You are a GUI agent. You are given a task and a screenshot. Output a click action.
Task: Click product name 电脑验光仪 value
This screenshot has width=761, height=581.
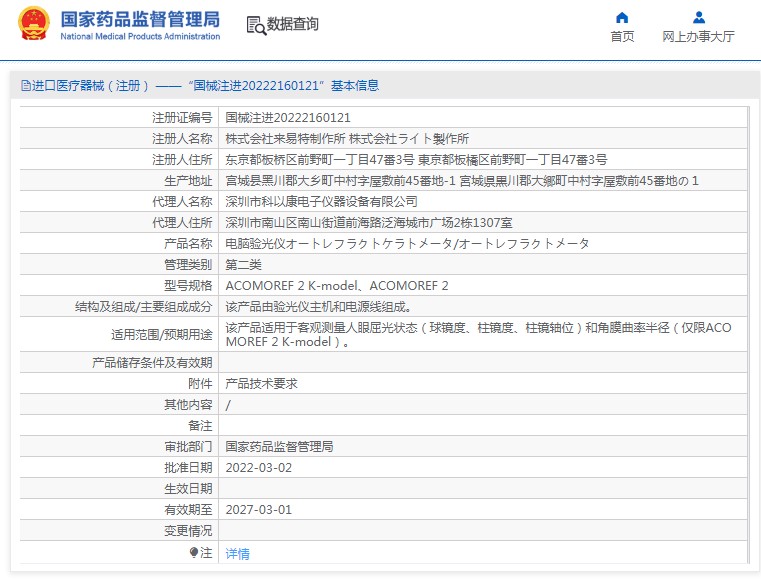(x=407, y=244)
